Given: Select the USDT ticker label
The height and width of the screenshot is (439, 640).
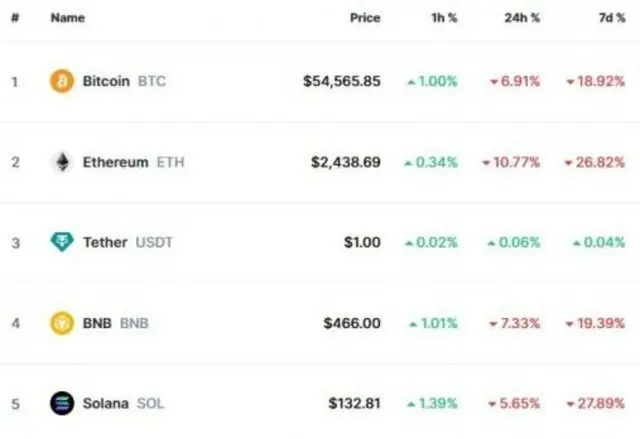Looking at the screenshot, I should click(x=154, y=242).
